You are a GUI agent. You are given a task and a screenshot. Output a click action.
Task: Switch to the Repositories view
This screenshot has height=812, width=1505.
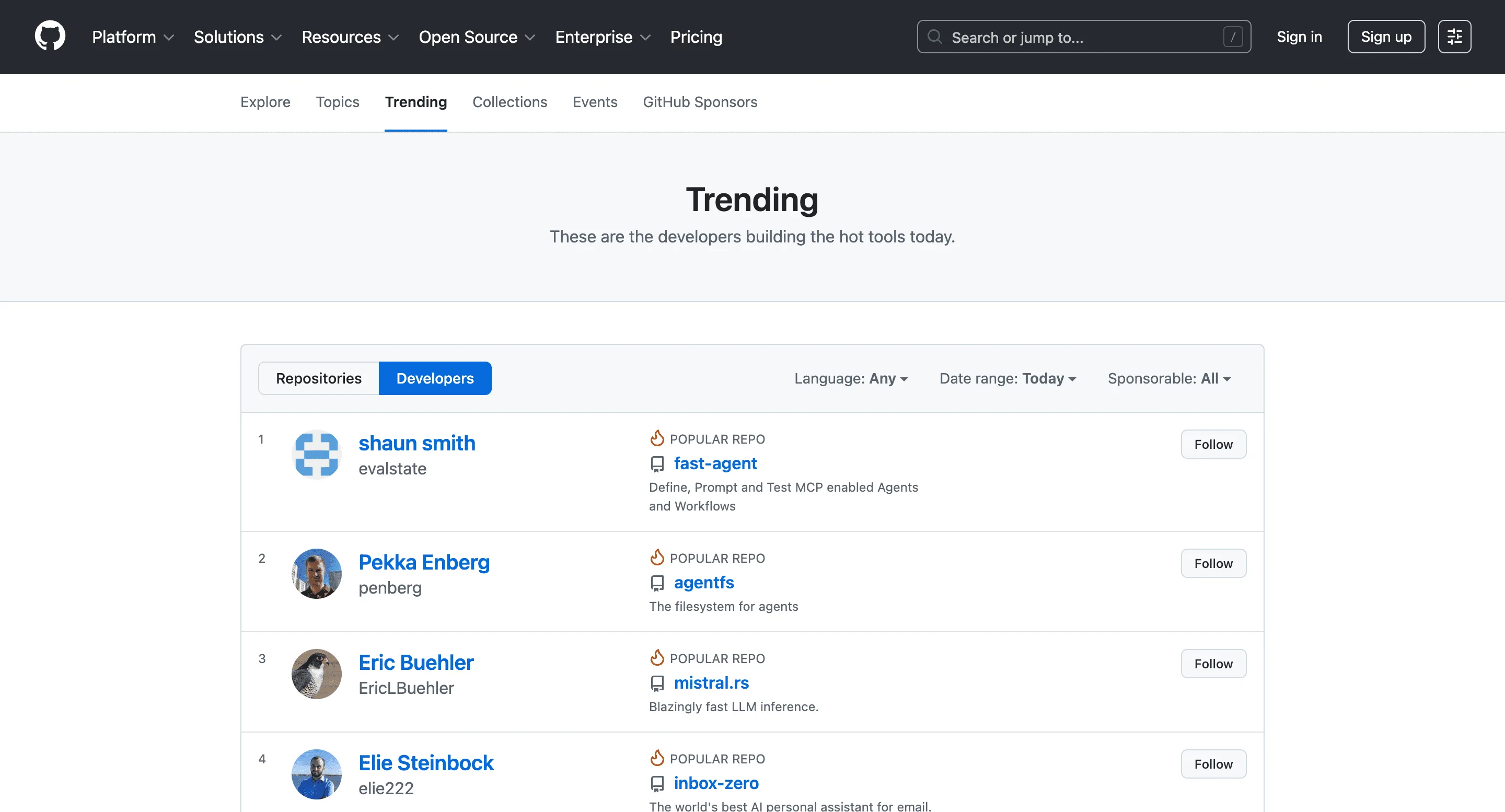318,378
